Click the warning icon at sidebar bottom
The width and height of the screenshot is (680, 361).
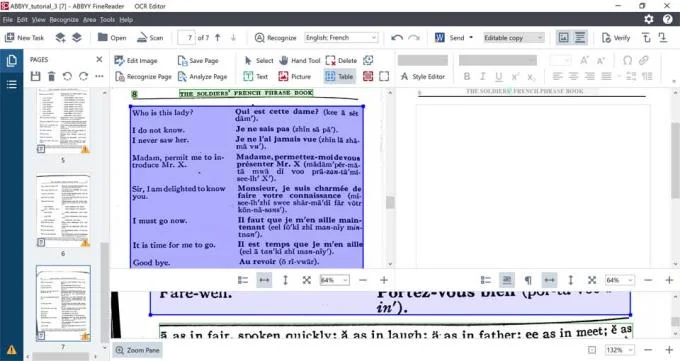coord(11,349)
